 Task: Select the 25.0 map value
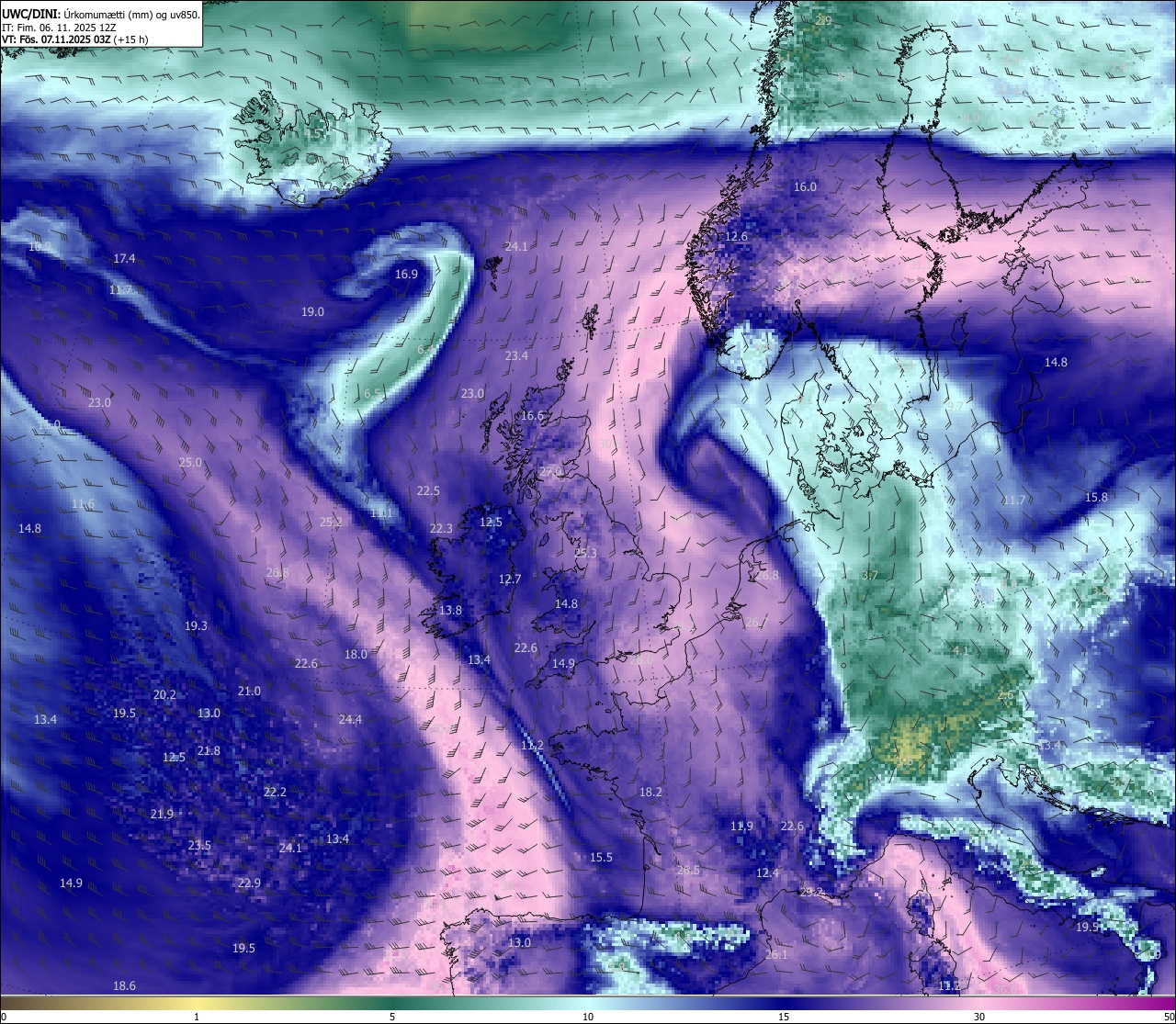point(190,462)
